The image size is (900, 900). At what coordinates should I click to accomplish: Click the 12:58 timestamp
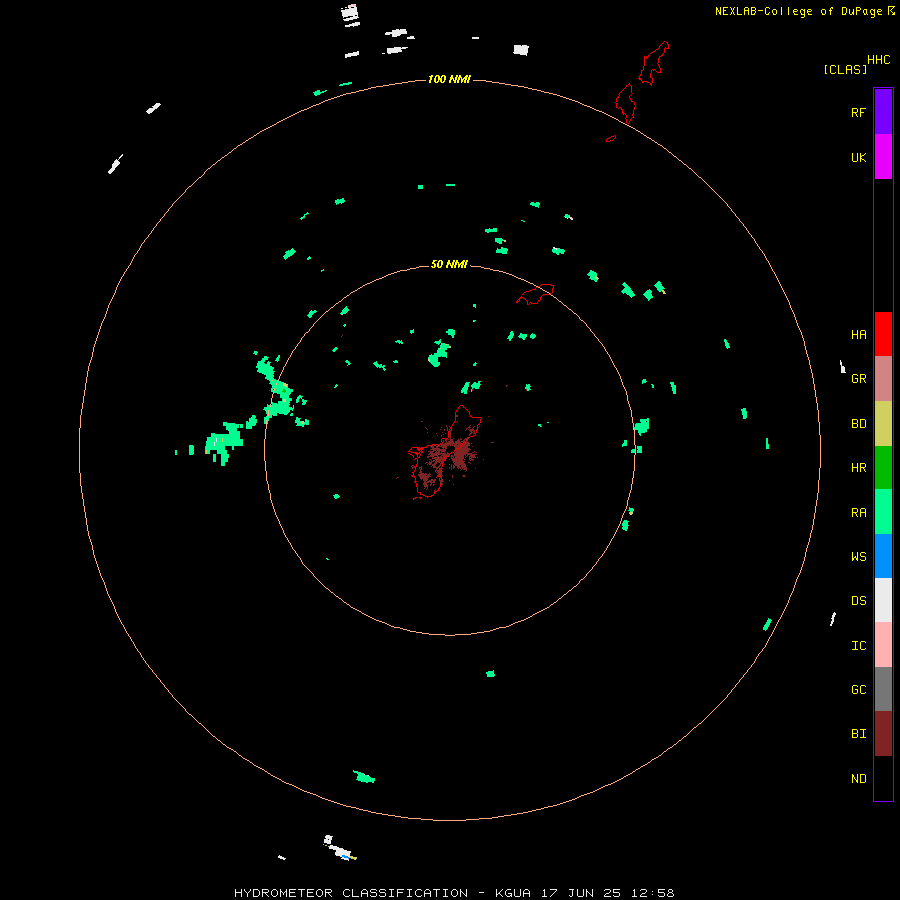click(653, 893)
